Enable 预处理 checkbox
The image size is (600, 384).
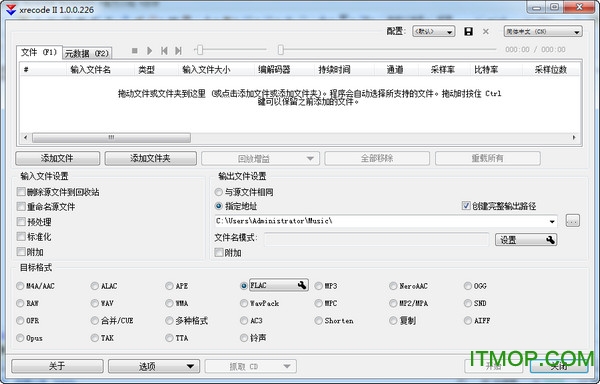(x=21, y=221)
